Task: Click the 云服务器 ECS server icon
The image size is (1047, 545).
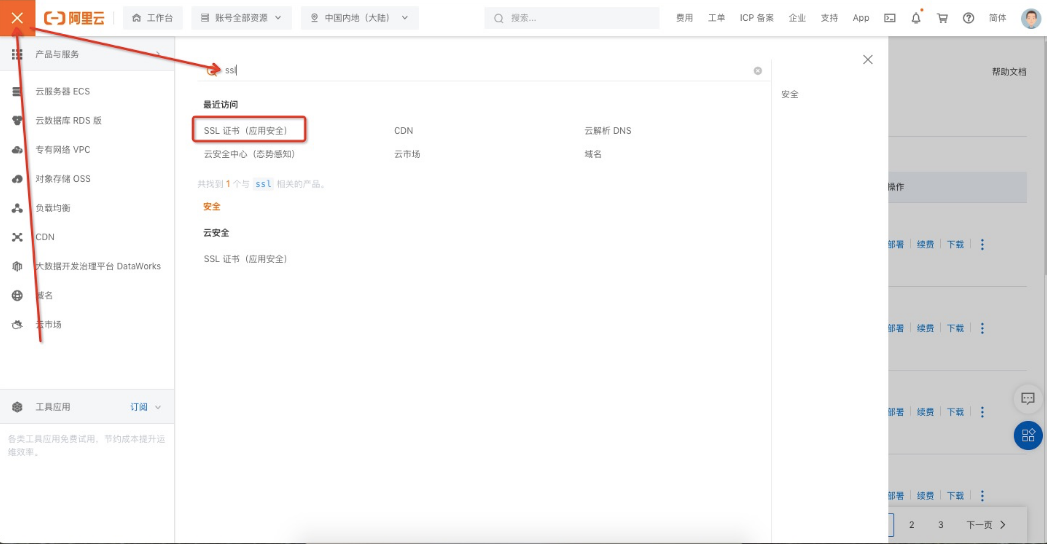Action: coord(17,92)
